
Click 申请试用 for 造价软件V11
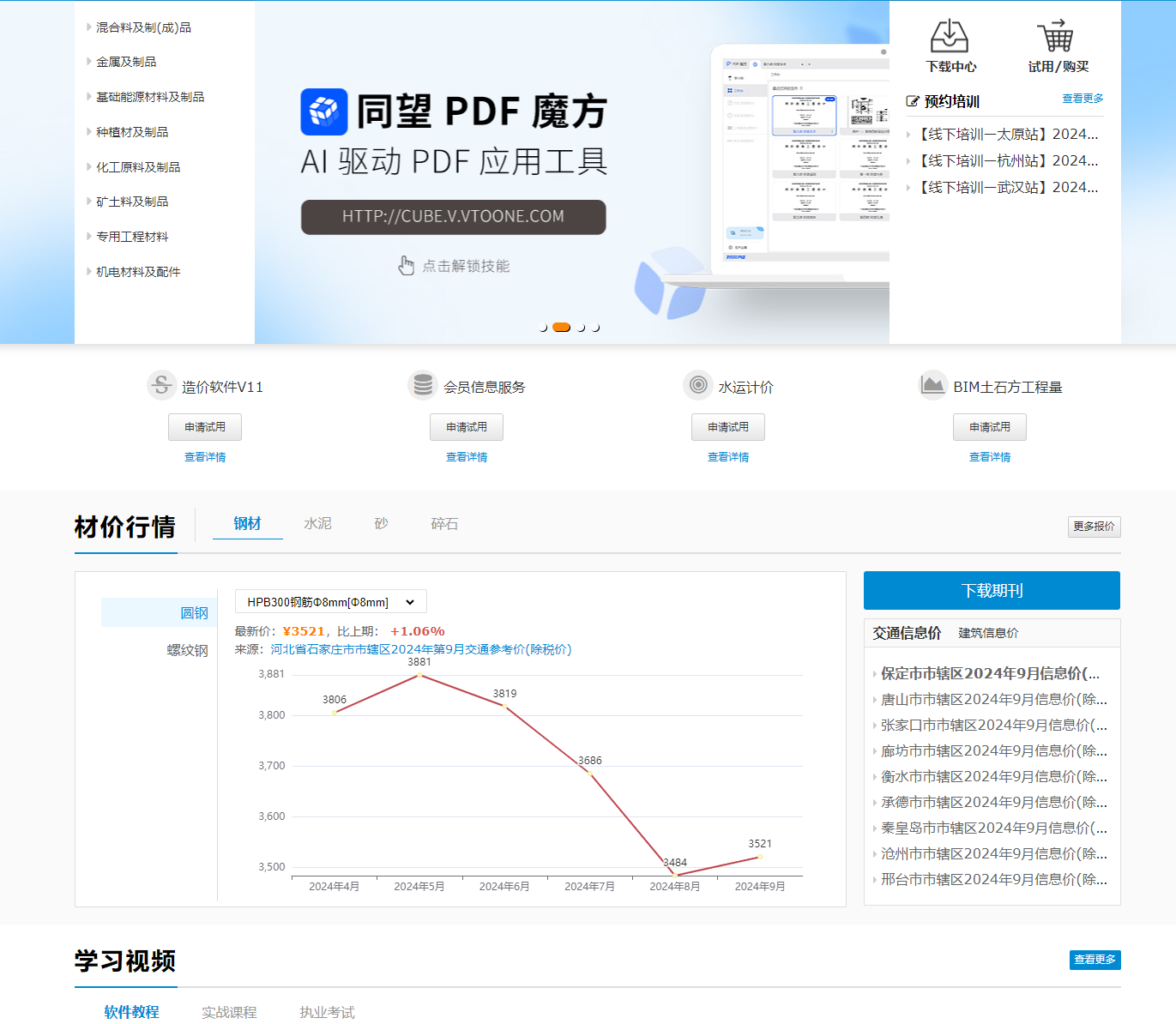pyautogui.click(x=205, y=427)
